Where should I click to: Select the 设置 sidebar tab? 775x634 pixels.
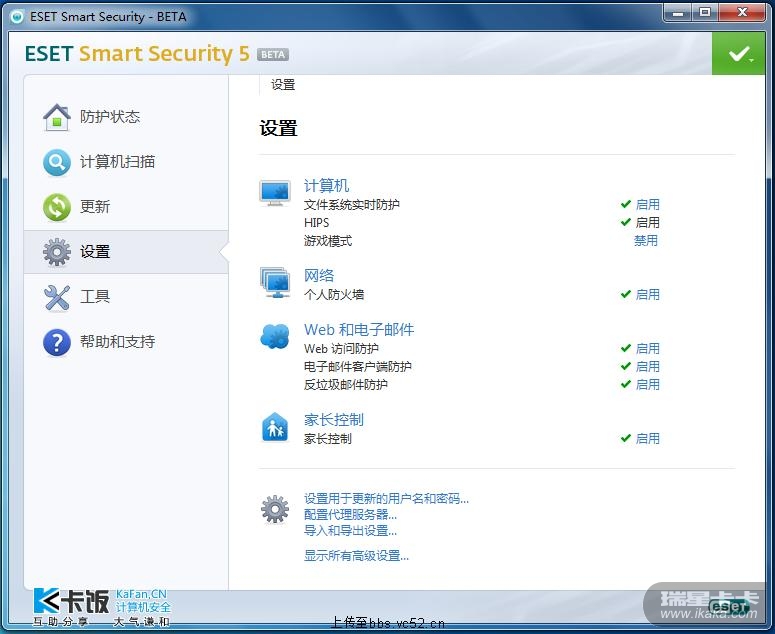tap(95, 252)
